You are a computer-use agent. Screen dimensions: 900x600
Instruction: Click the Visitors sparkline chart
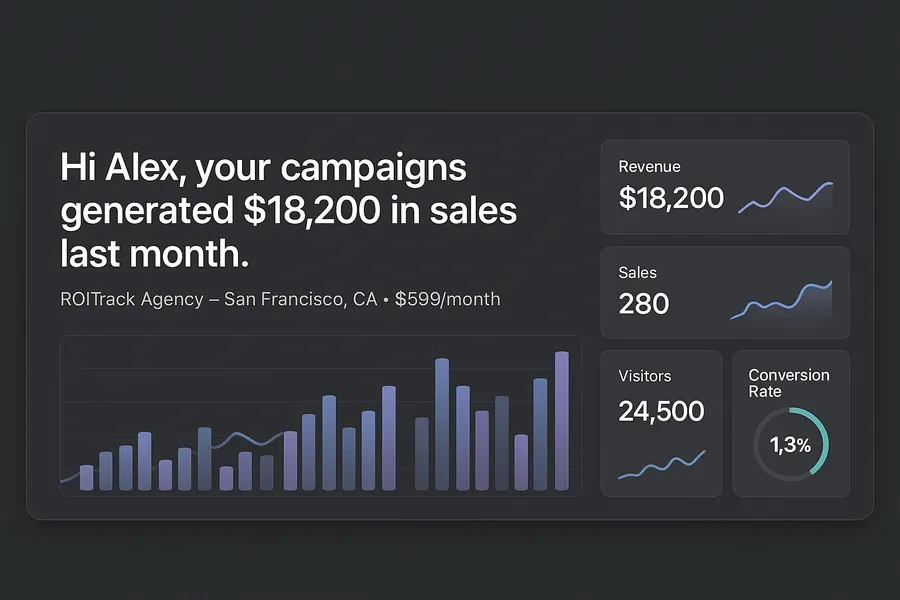pos(661,465)
